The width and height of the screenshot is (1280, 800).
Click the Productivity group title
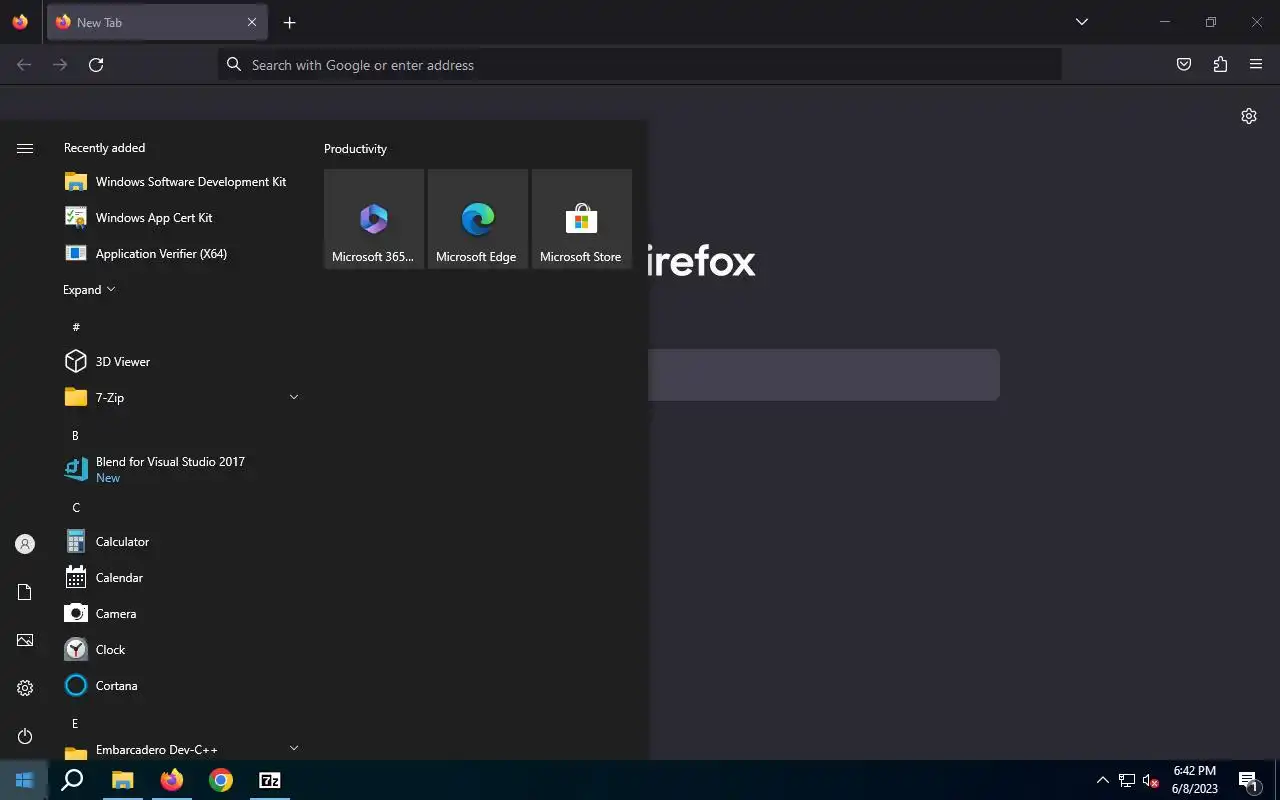[x=355, y=149]
